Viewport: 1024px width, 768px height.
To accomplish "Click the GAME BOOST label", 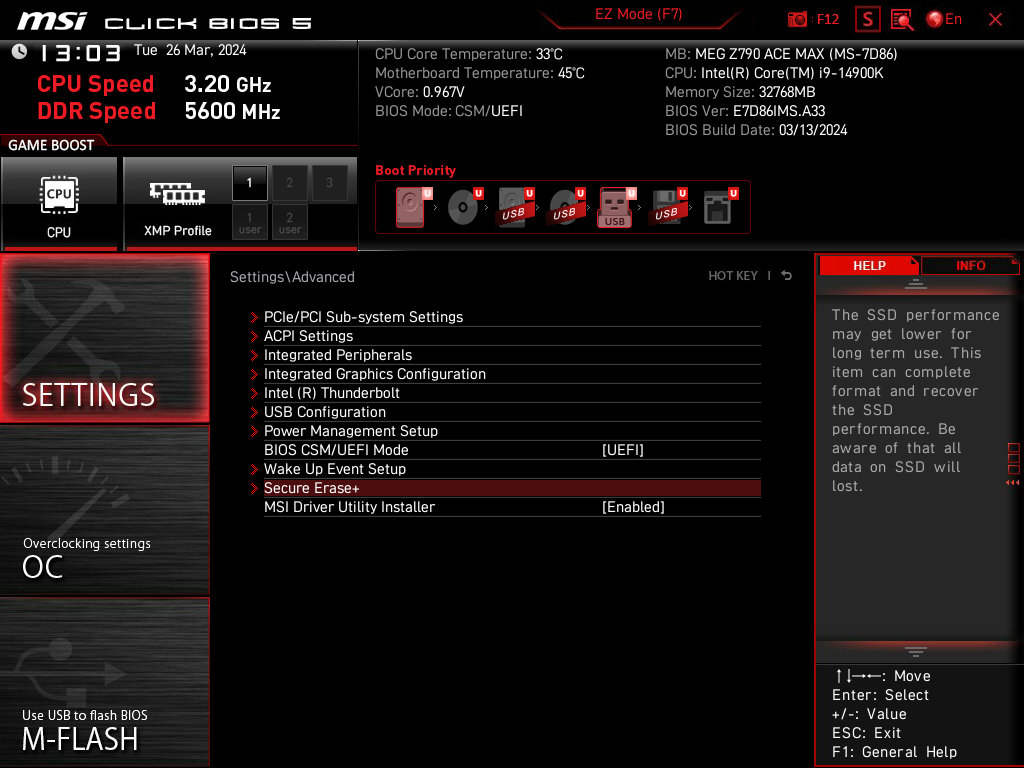I will coord(51,145).
